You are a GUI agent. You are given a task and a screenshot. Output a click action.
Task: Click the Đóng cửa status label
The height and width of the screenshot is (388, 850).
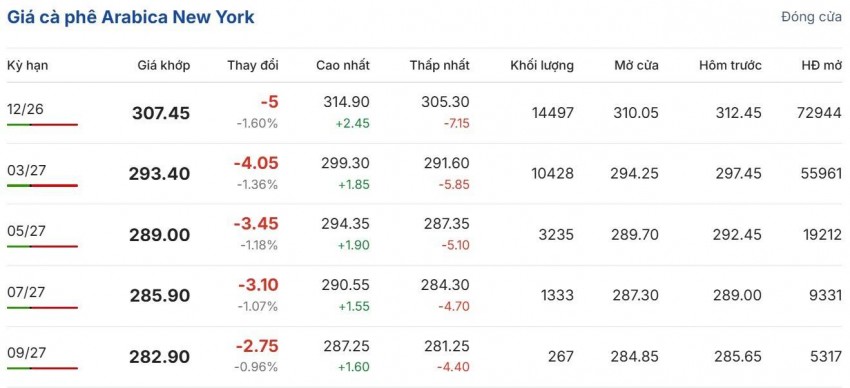812,17
